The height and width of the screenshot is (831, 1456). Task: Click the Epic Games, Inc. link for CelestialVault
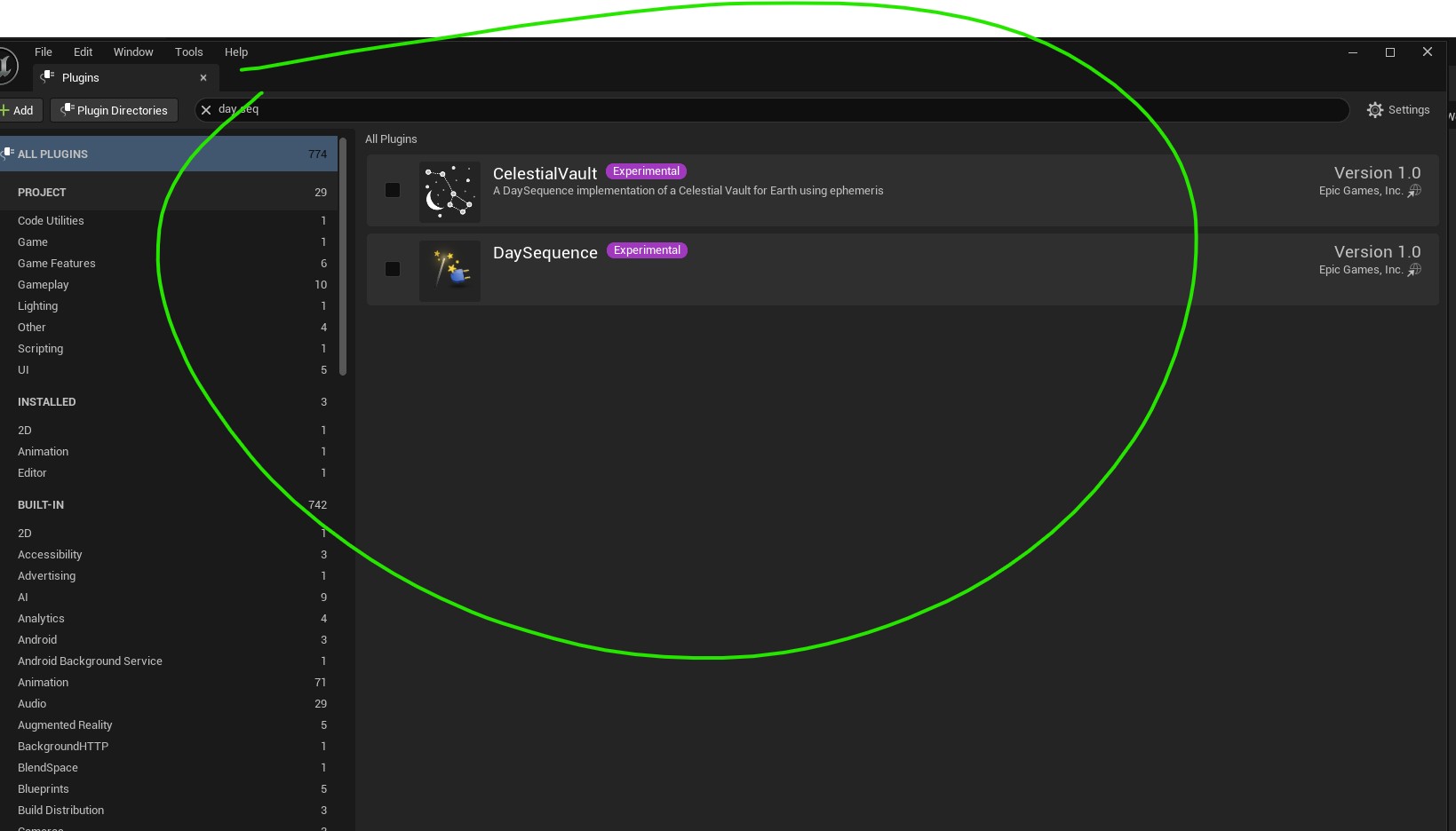(x=1361, y=191)
